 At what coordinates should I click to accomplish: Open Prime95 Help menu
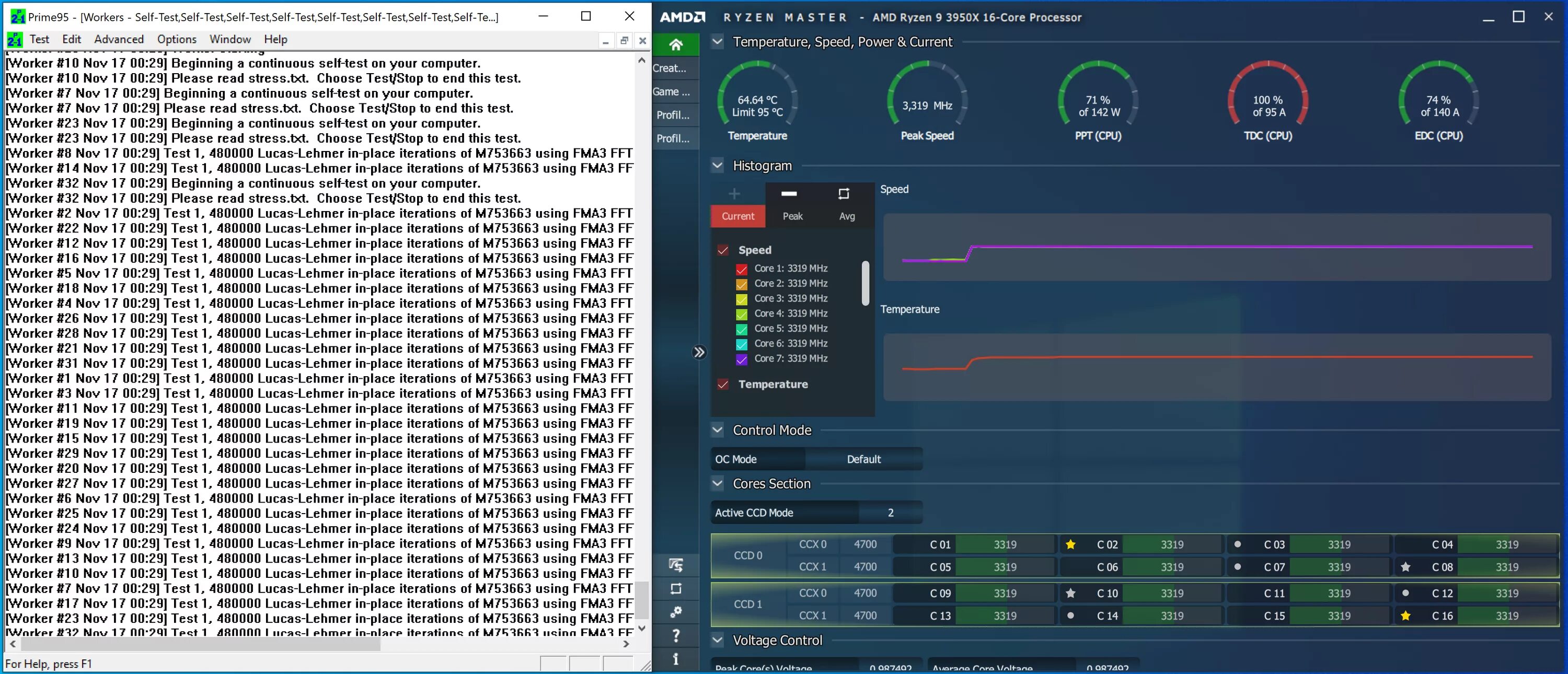275,39
